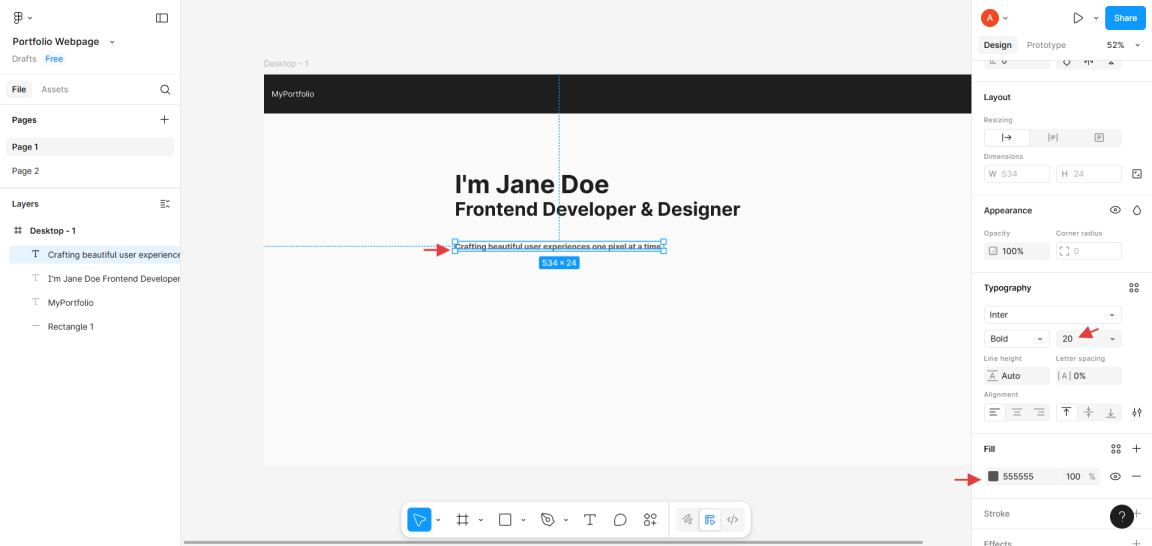Click the blue Share button
The height and width of the screenshot is (546, 1152).
coord(1125,18)
